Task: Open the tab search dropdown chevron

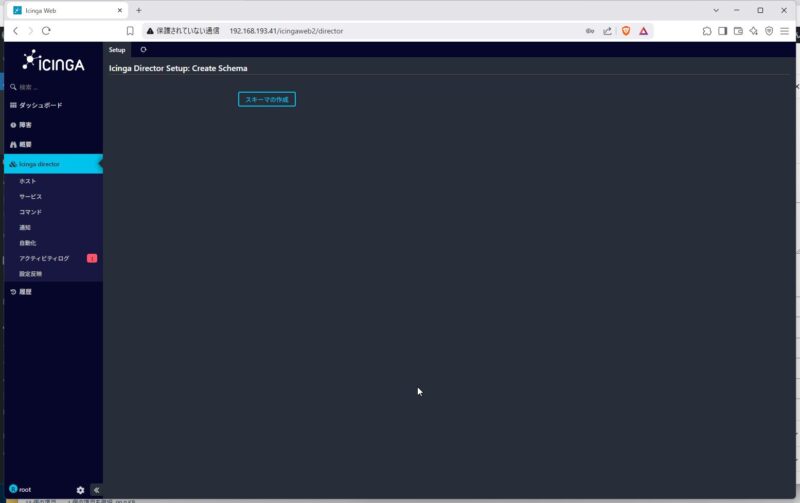Action: coord(716,10)
